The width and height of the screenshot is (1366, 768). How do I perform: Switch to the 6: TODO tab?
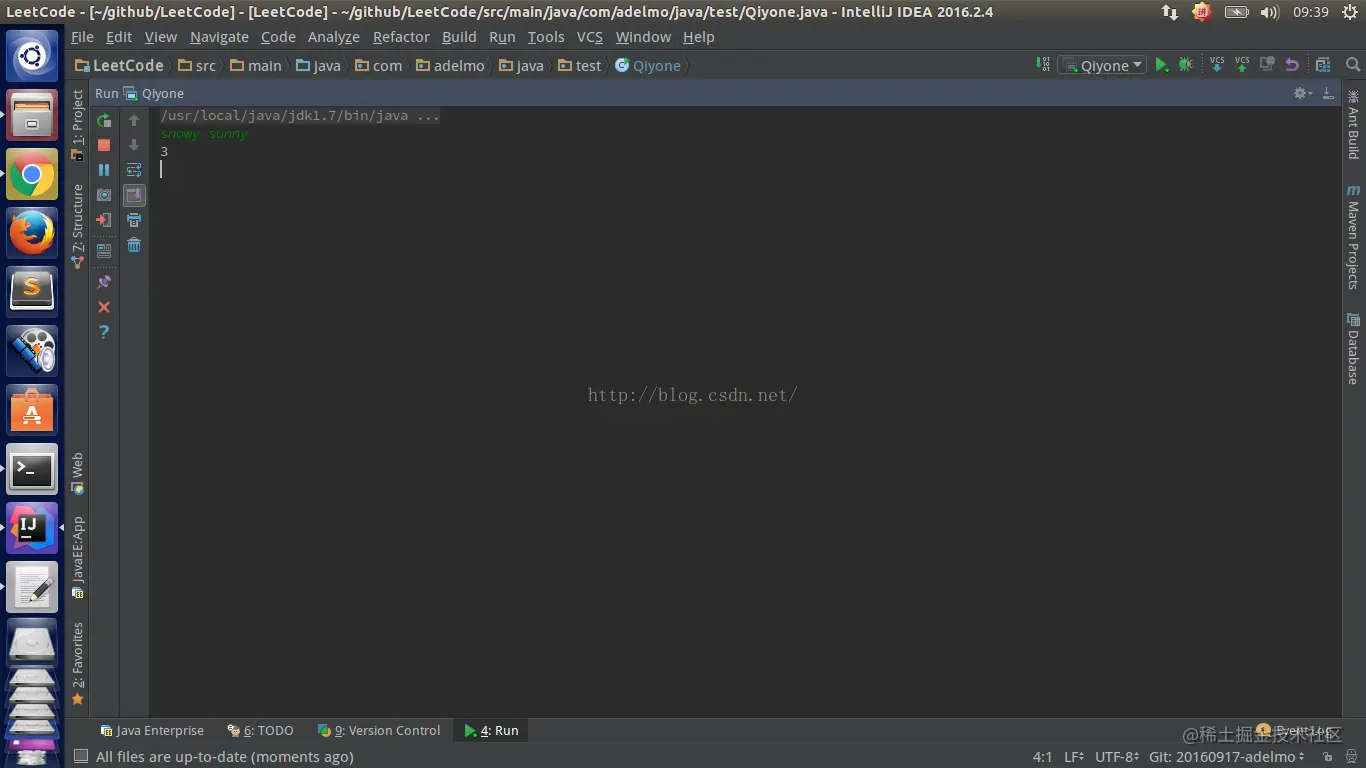pyautogui.click(x=261, y=731)
